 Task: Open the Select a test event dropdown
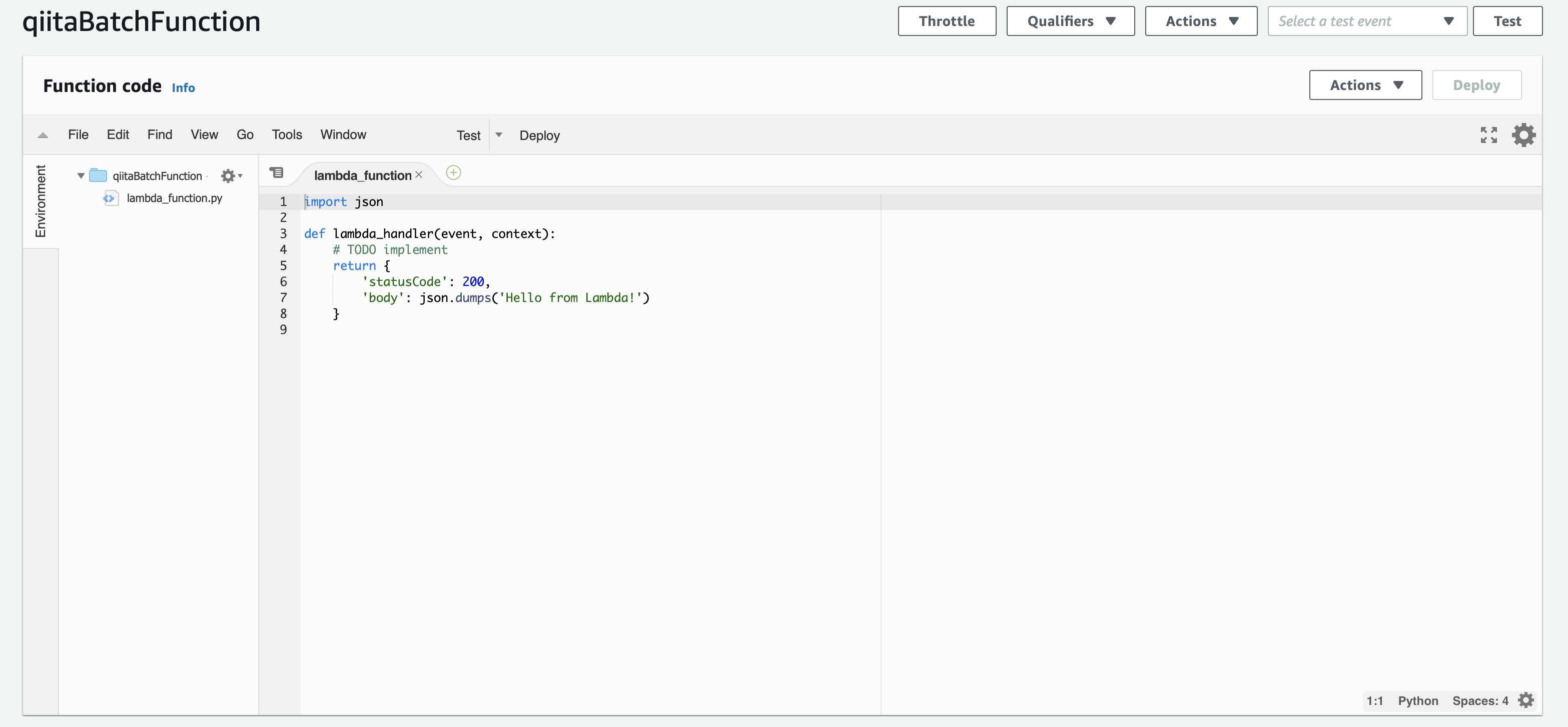coord(1366,21)
